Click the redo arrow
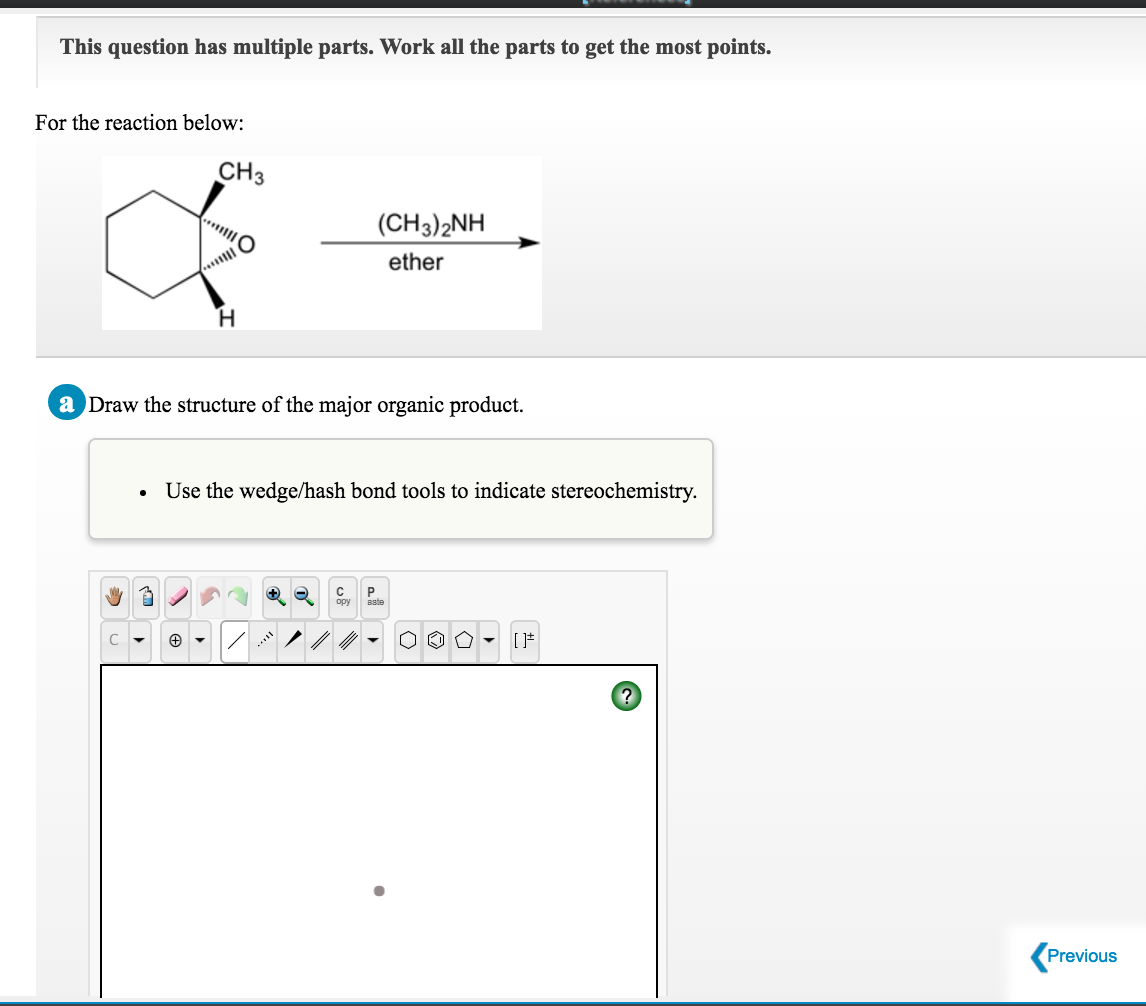 pos(239,597)
